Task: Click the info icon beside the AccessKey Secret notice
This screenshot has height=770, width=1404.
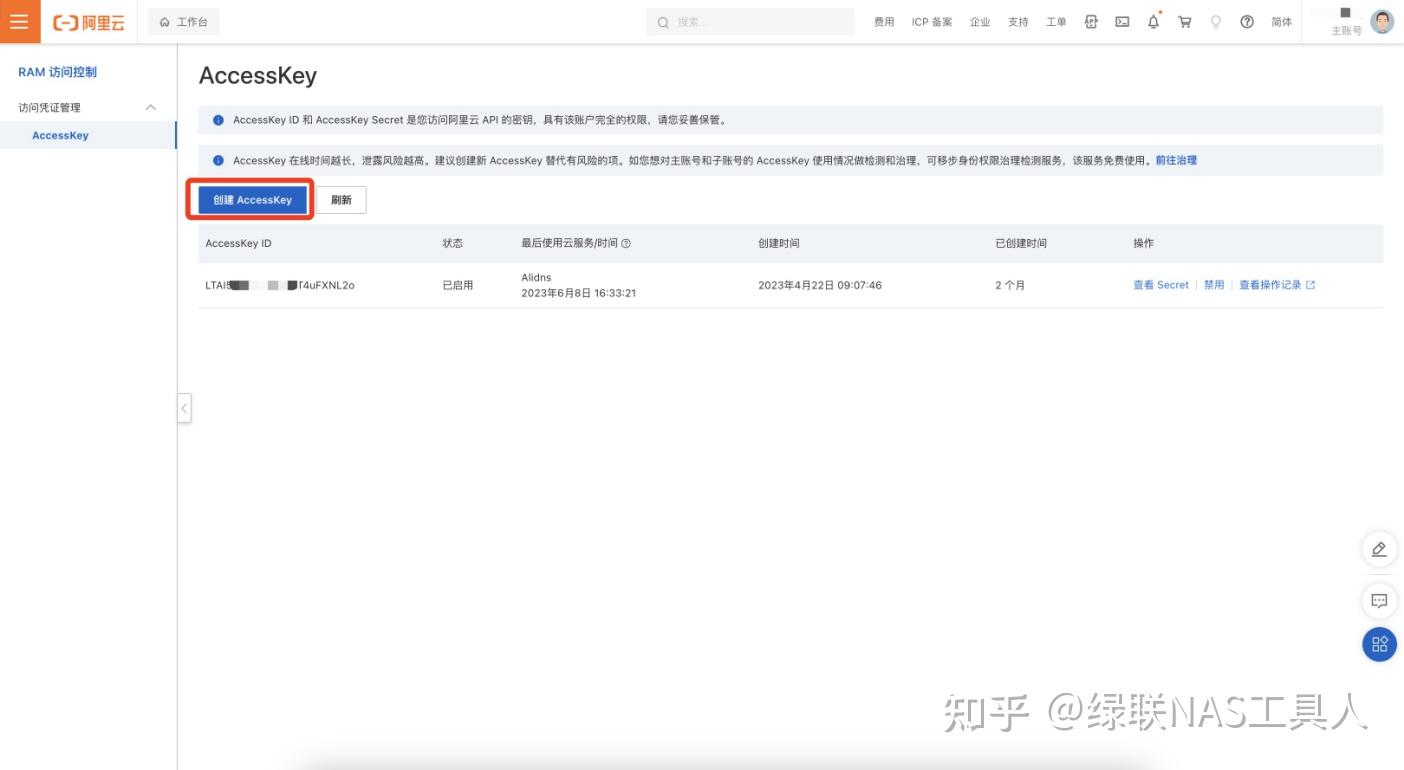Action: pyautogui.click(x=218, y=120)
